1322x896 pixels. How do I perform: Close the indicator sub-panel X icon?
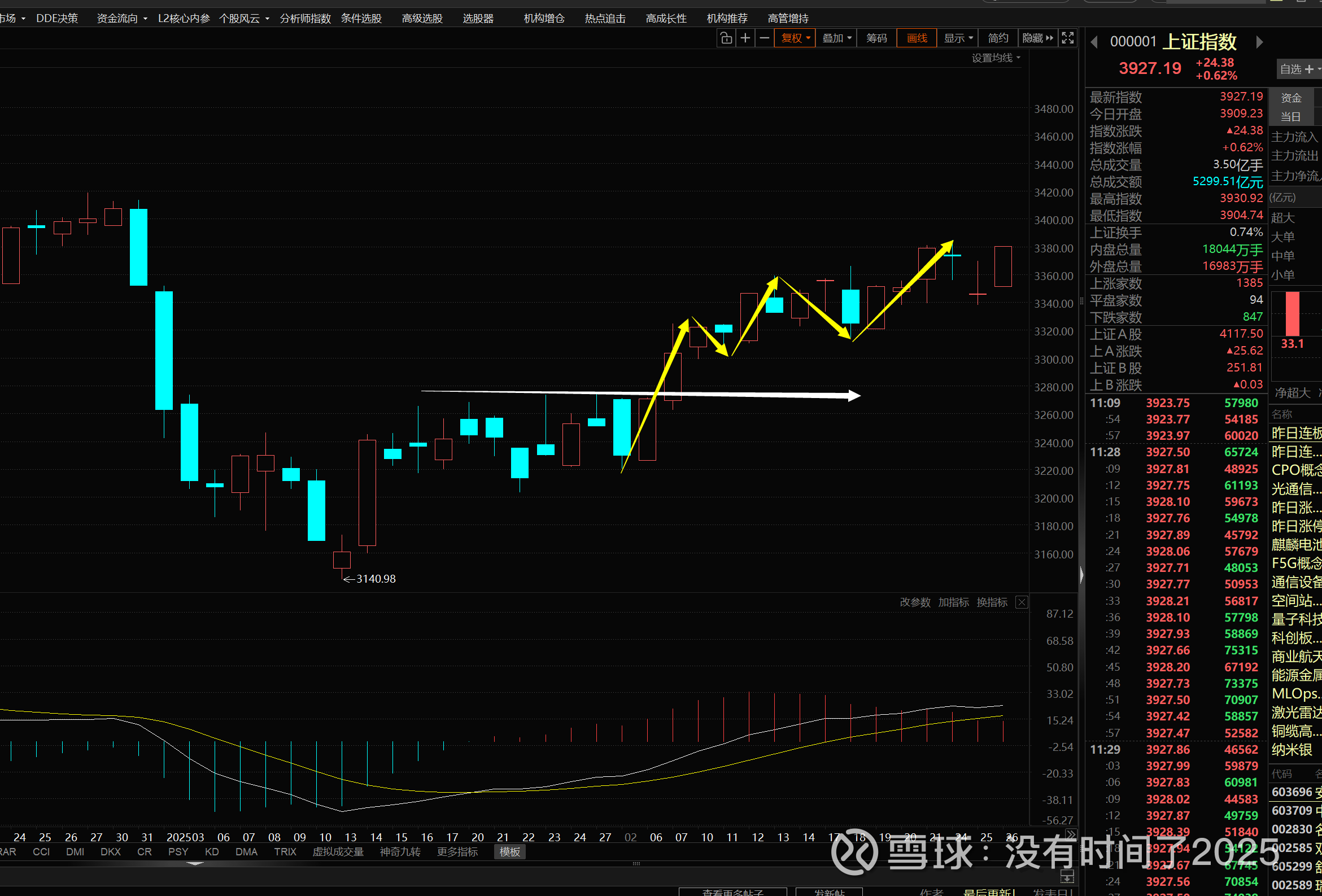click(1022, 602)
